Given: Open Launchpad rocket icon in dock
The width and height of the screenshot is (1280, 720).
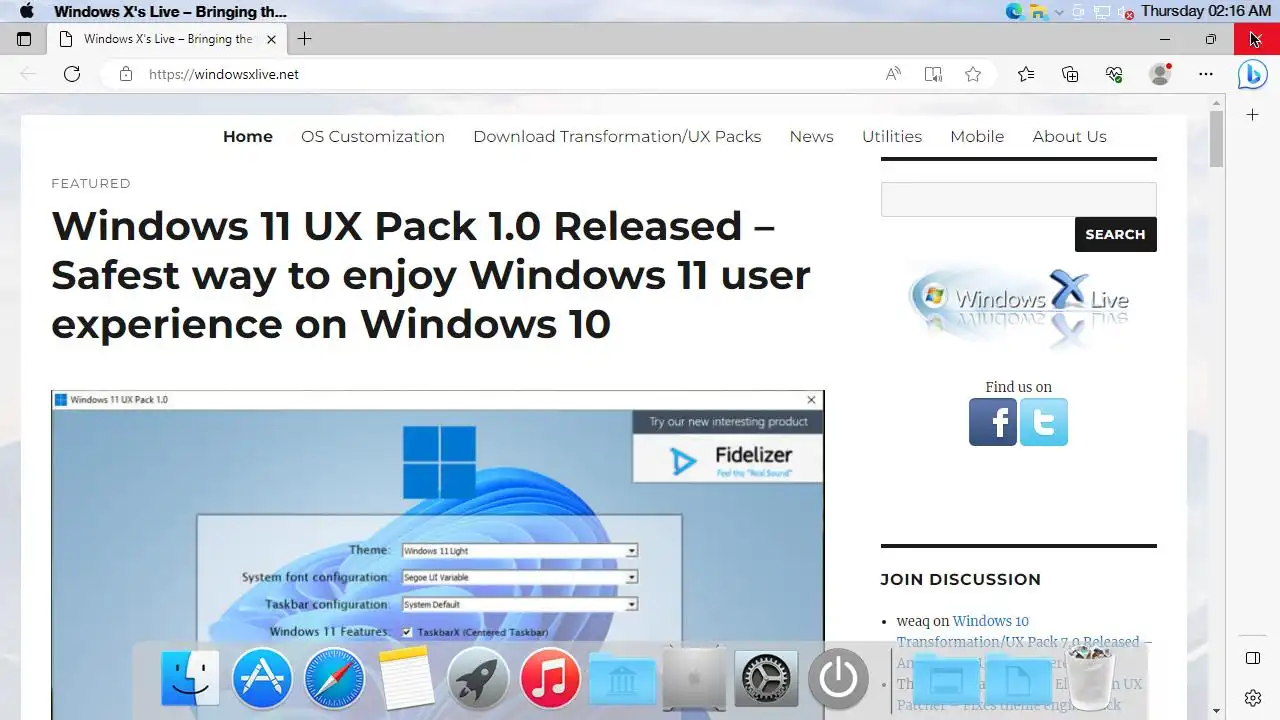Looking at the screenshot, I should (478, 678).
